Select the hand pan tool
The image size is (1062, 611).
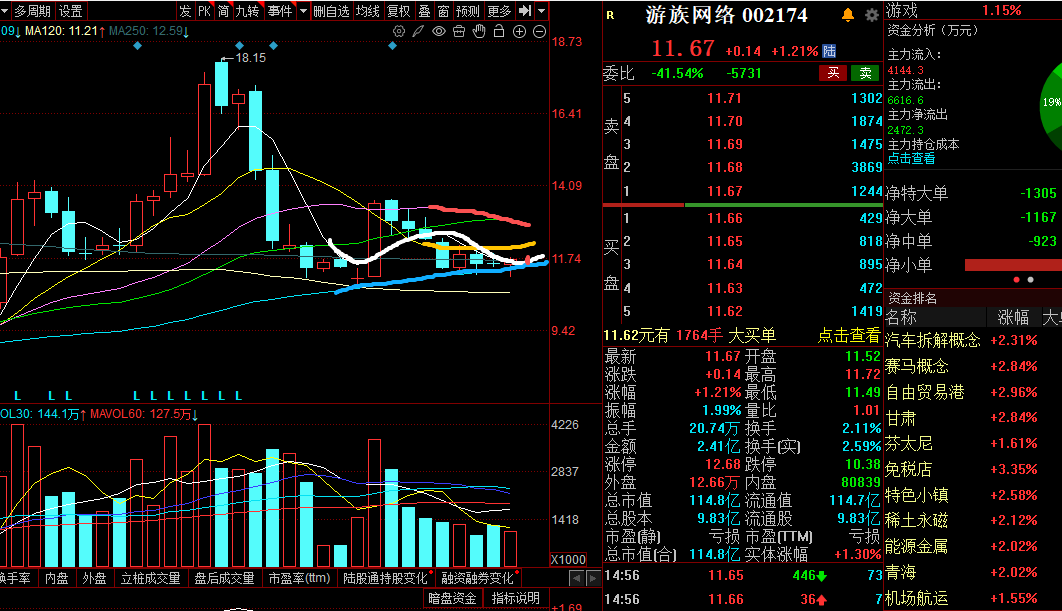pos(479,31)
